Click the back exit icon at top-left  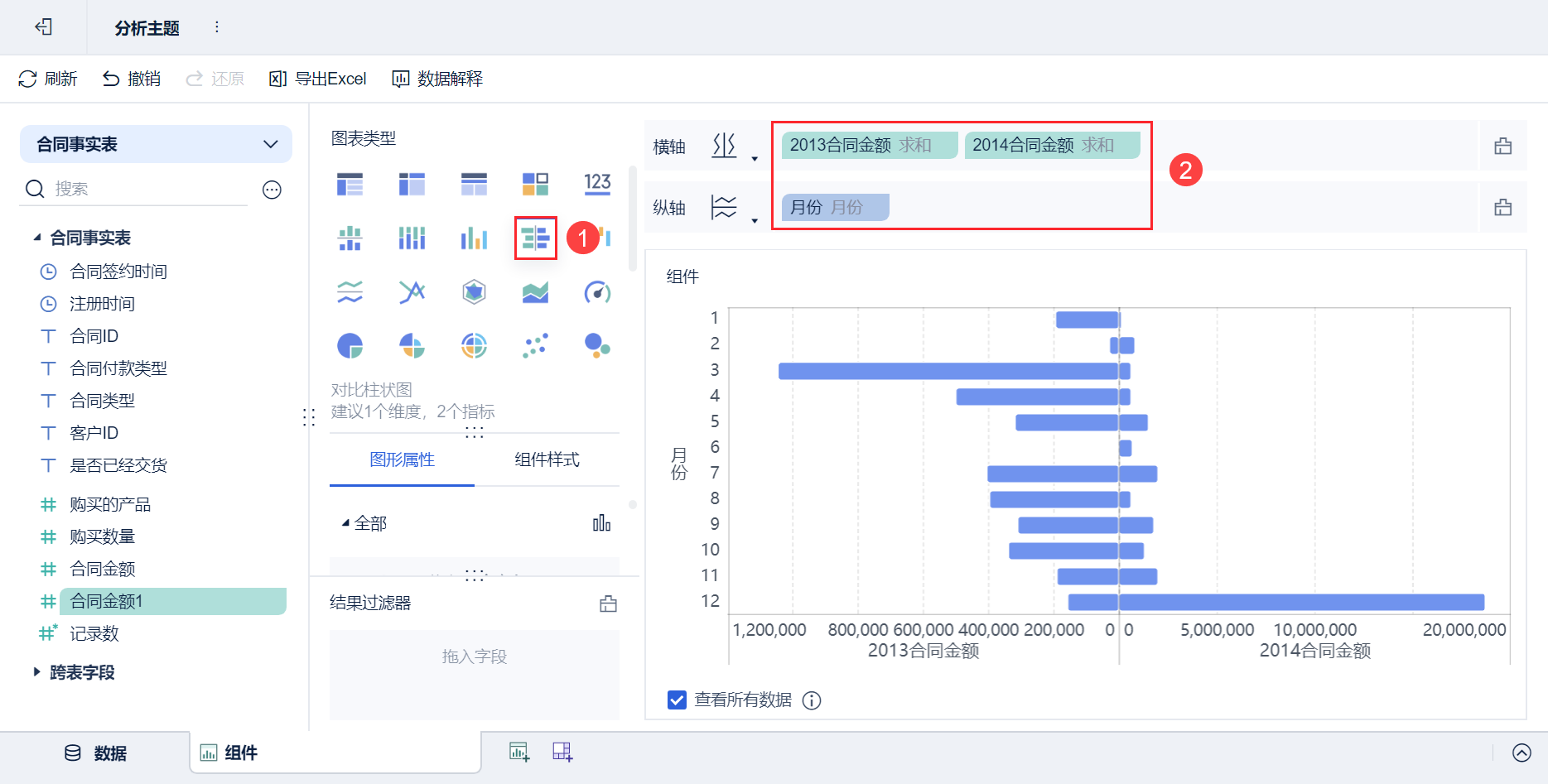click(x=44, y=27)
